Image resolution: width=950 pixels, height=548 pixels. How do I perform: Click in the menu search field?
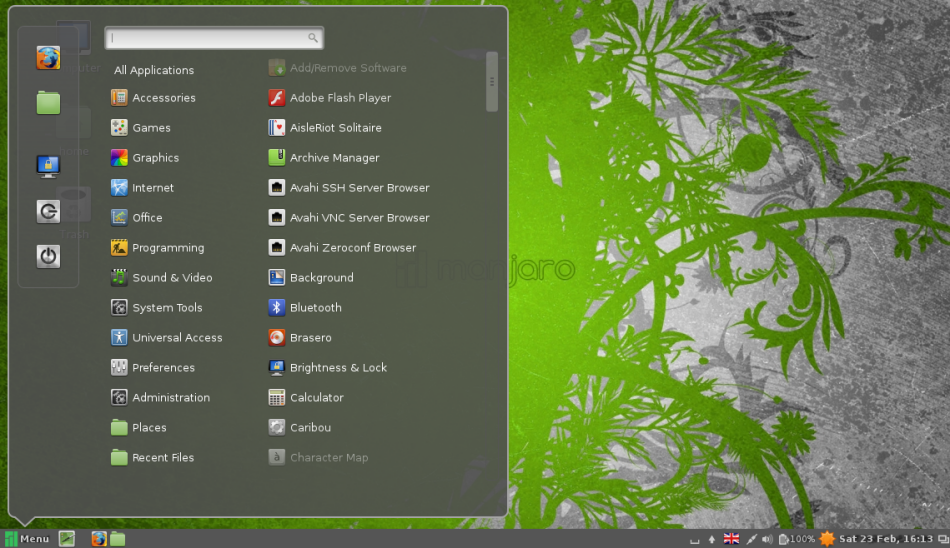tap(214, 38)
